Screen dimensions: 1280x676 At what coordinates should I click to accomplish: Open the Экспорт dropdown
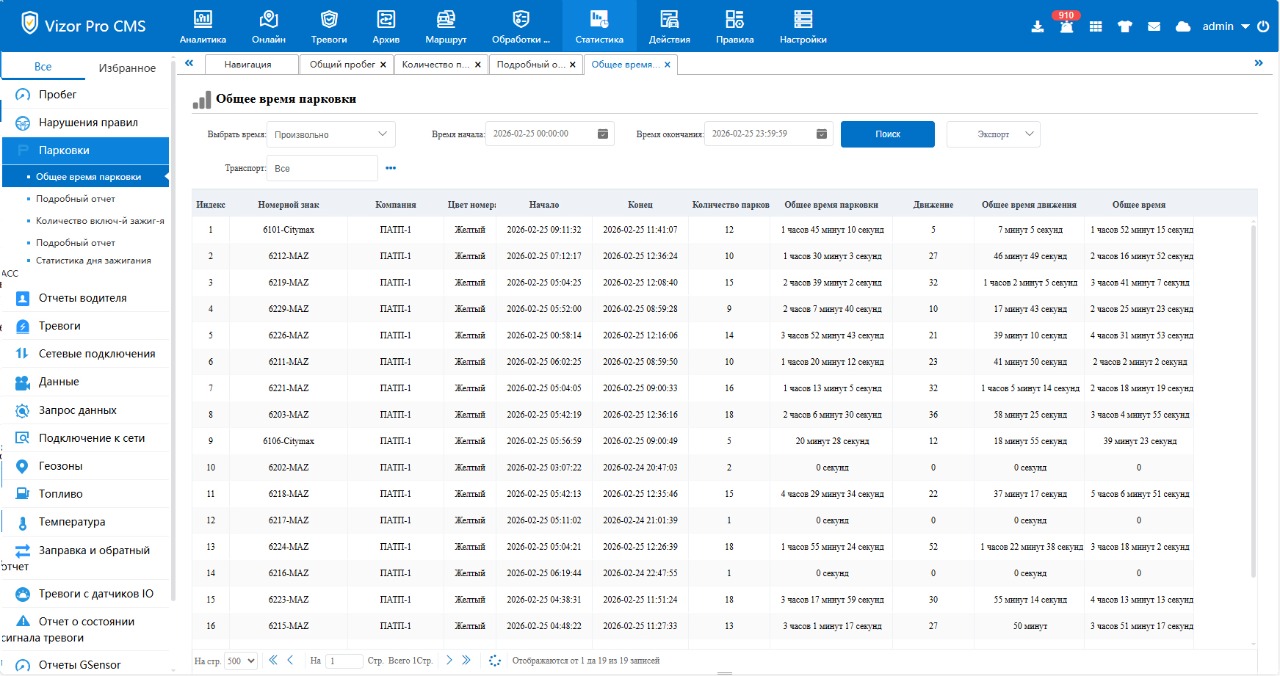tap(993, 134)
